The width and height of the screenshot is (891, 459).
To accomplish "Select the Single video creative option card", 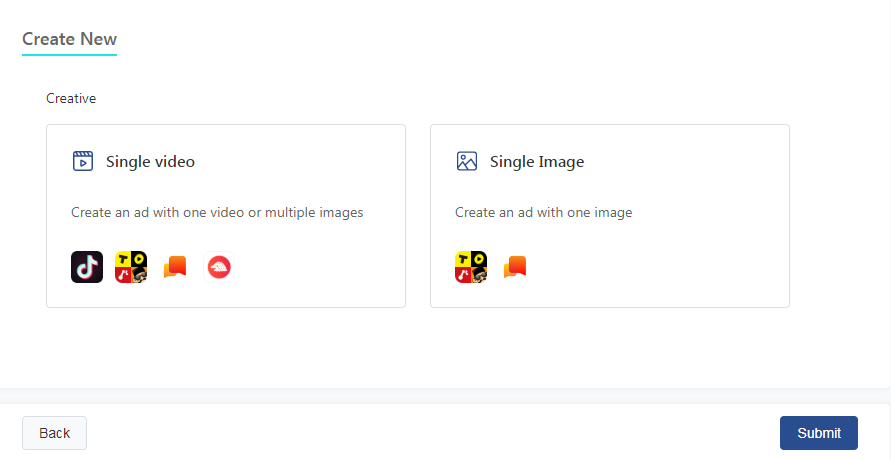I will (226, 216).
